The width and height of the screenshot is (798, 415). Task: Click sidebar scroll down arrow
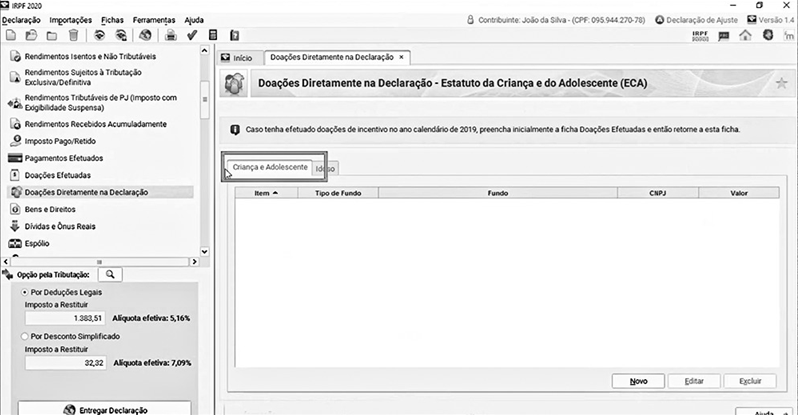pos(205,252)
